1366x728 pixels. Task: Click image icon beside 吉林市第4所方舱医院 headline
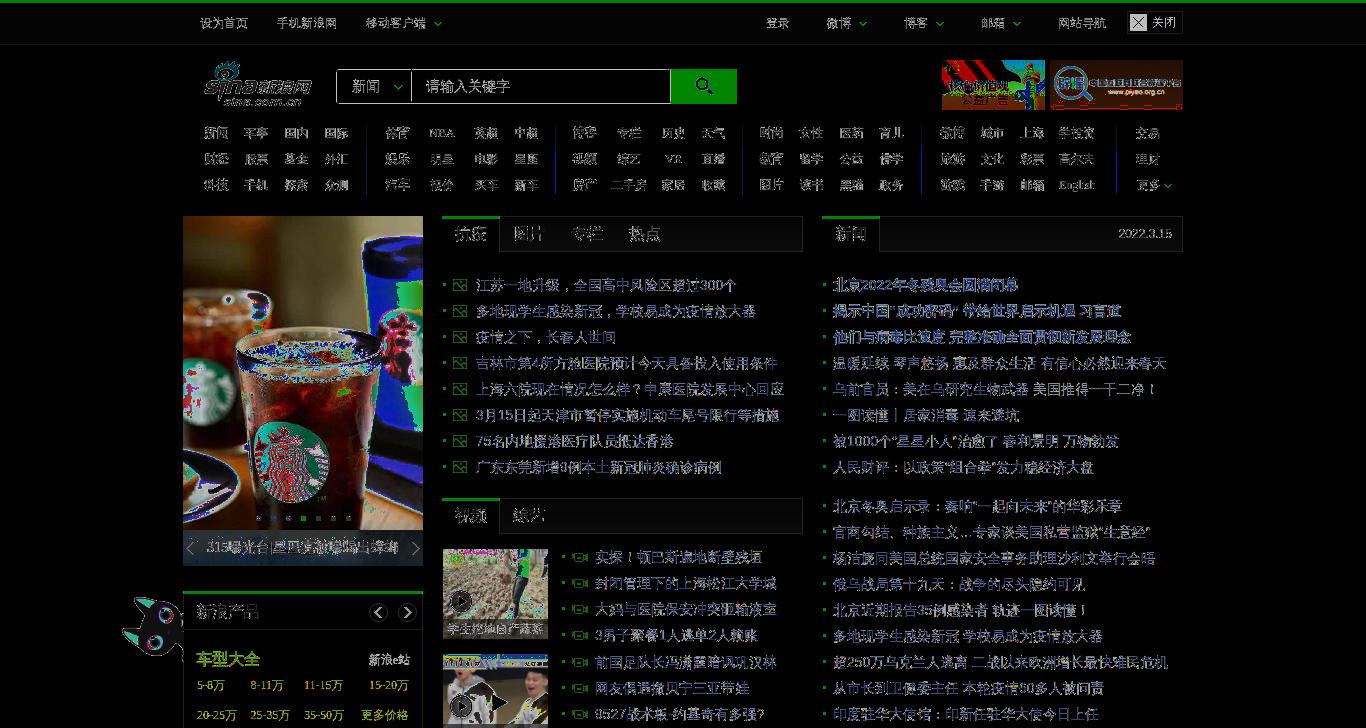tap(460, 363)
